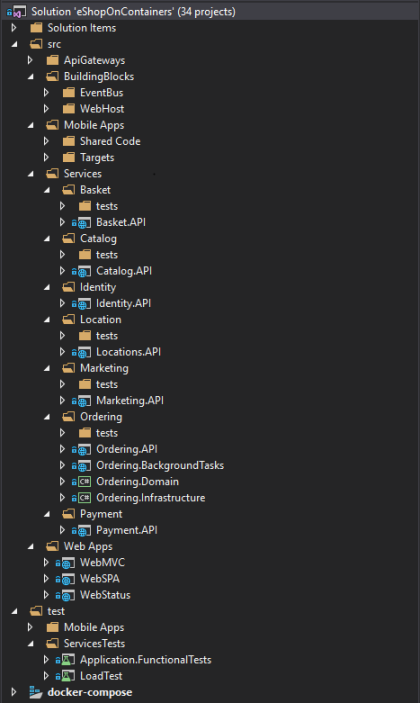The image size is (420, 703).
Task: Expand the ApiGateways folder arrow
Action: (30, 60)
